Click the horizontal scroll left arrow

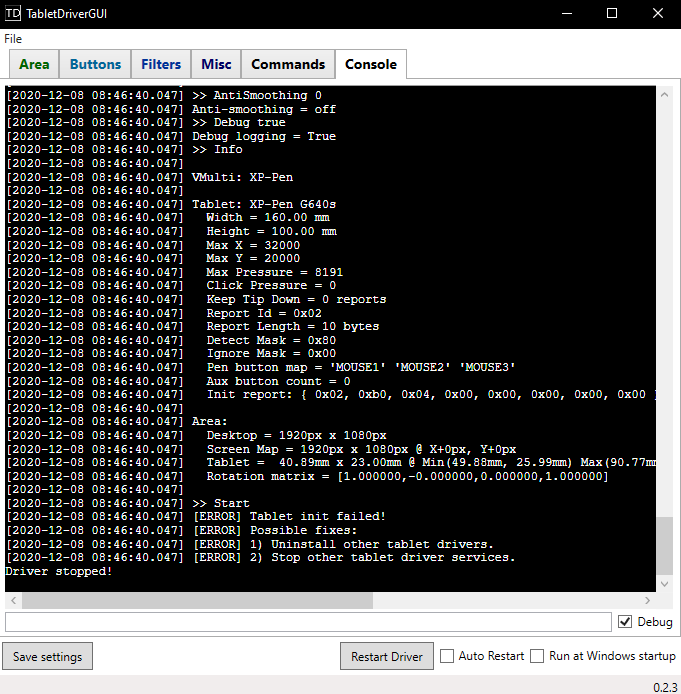14,601
